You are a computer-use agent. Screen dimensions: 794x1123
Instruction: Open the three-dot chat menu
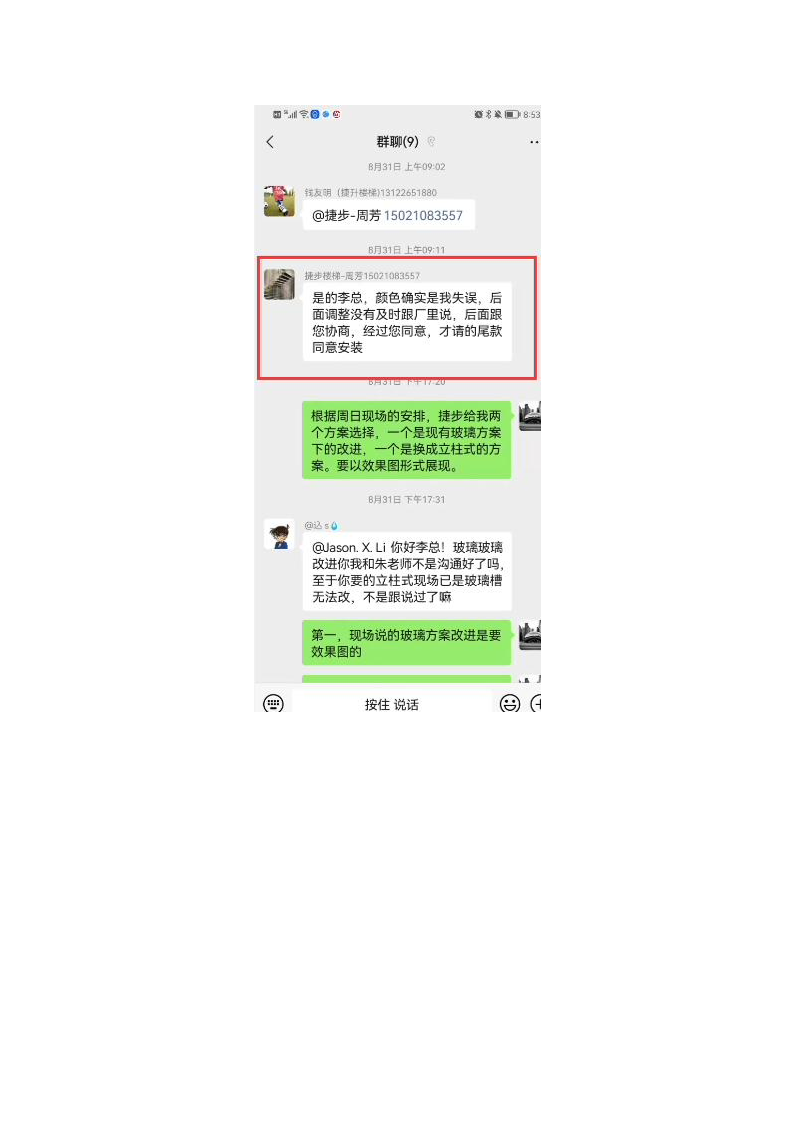click(534, 142)
